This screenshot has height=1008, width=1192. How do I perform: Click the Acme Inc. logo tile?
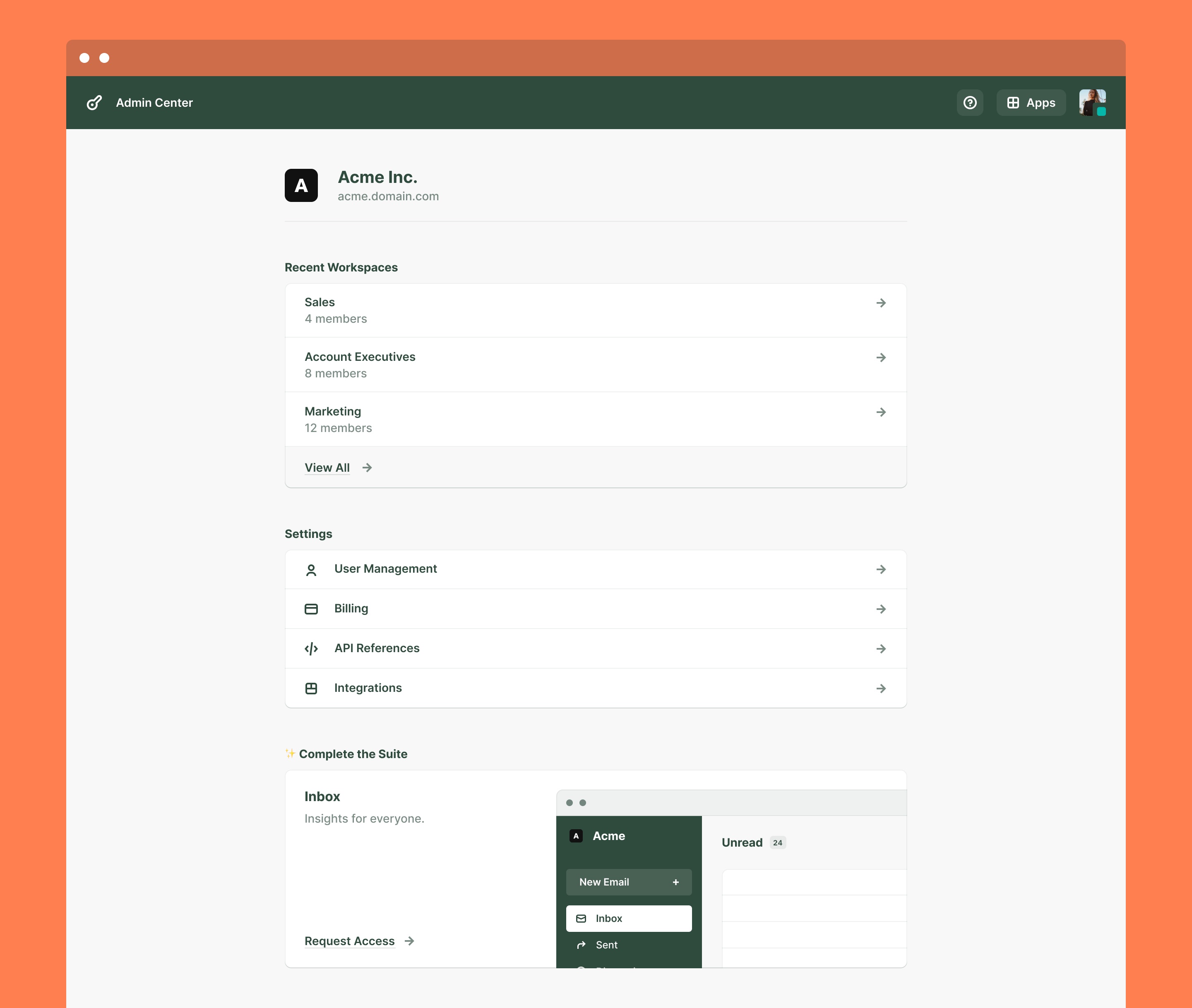pyautogui.click(x=301, y=185)
